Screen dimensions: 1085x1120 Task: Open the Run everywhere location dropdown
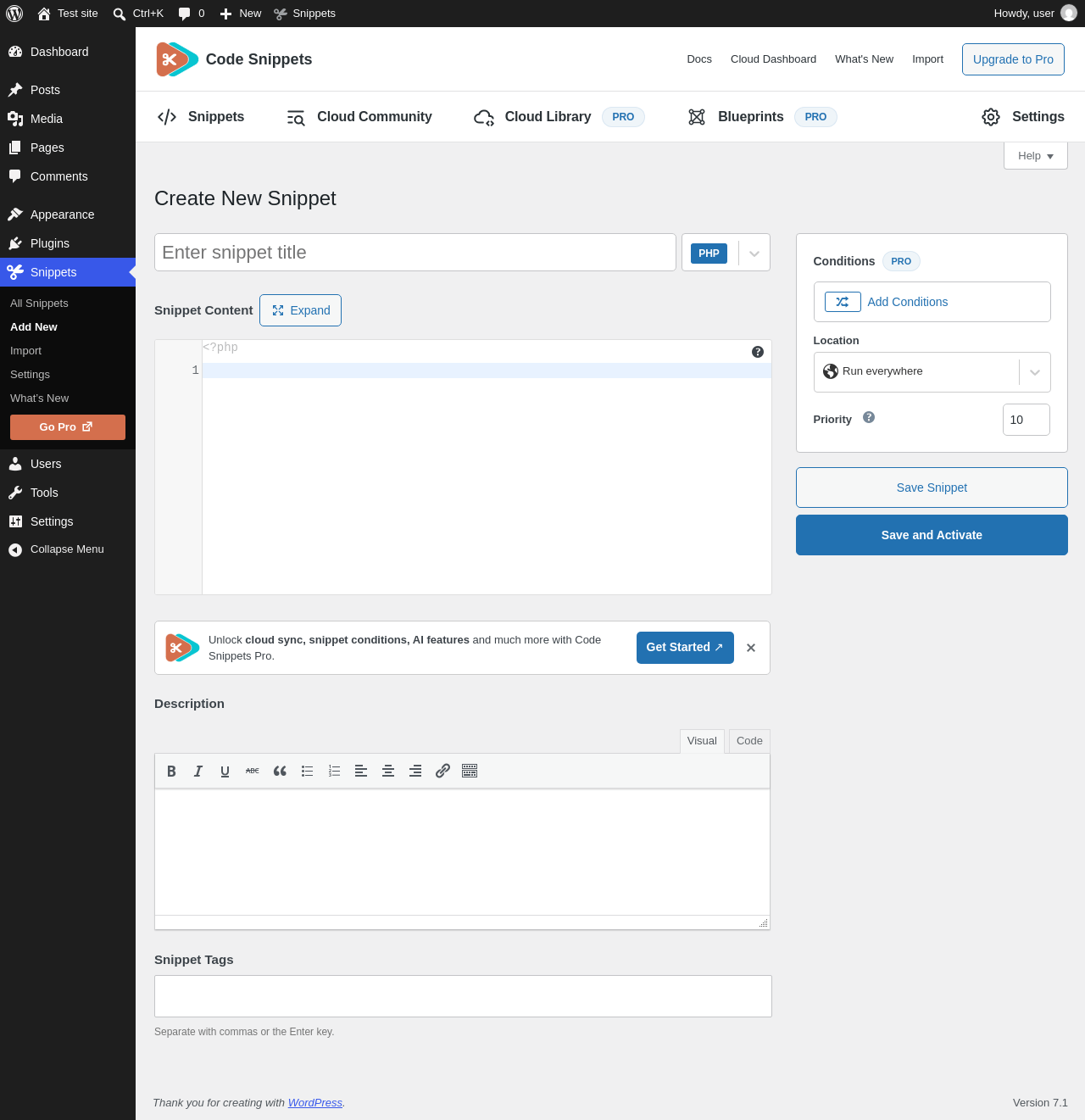click(932, 372)
